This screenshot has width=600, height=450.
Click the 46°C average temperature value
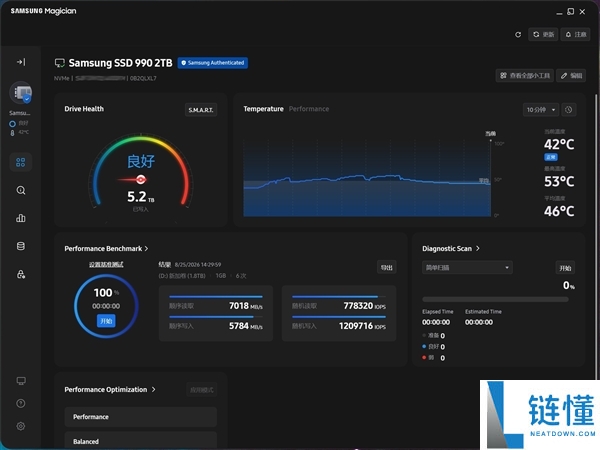(x=559, y=211)
